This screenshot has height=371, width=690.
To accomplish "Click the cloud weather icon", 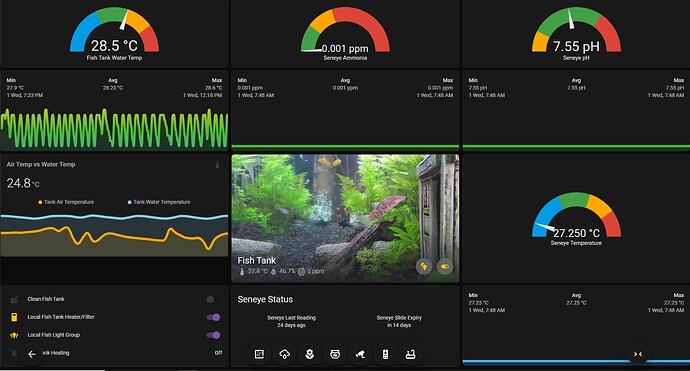I will tap(284, 354).
